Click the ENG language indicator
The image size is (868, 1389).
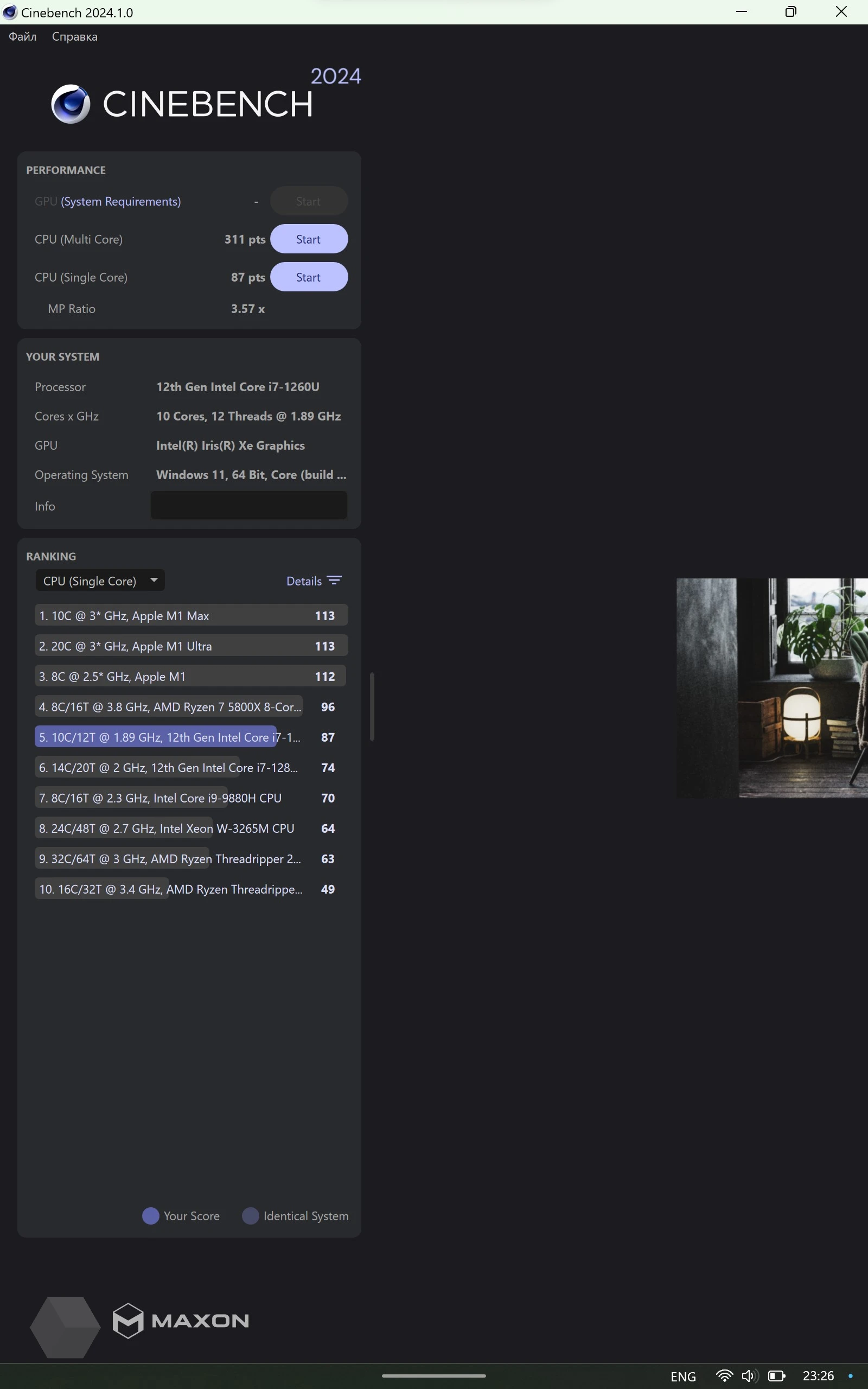point(682,1377)
